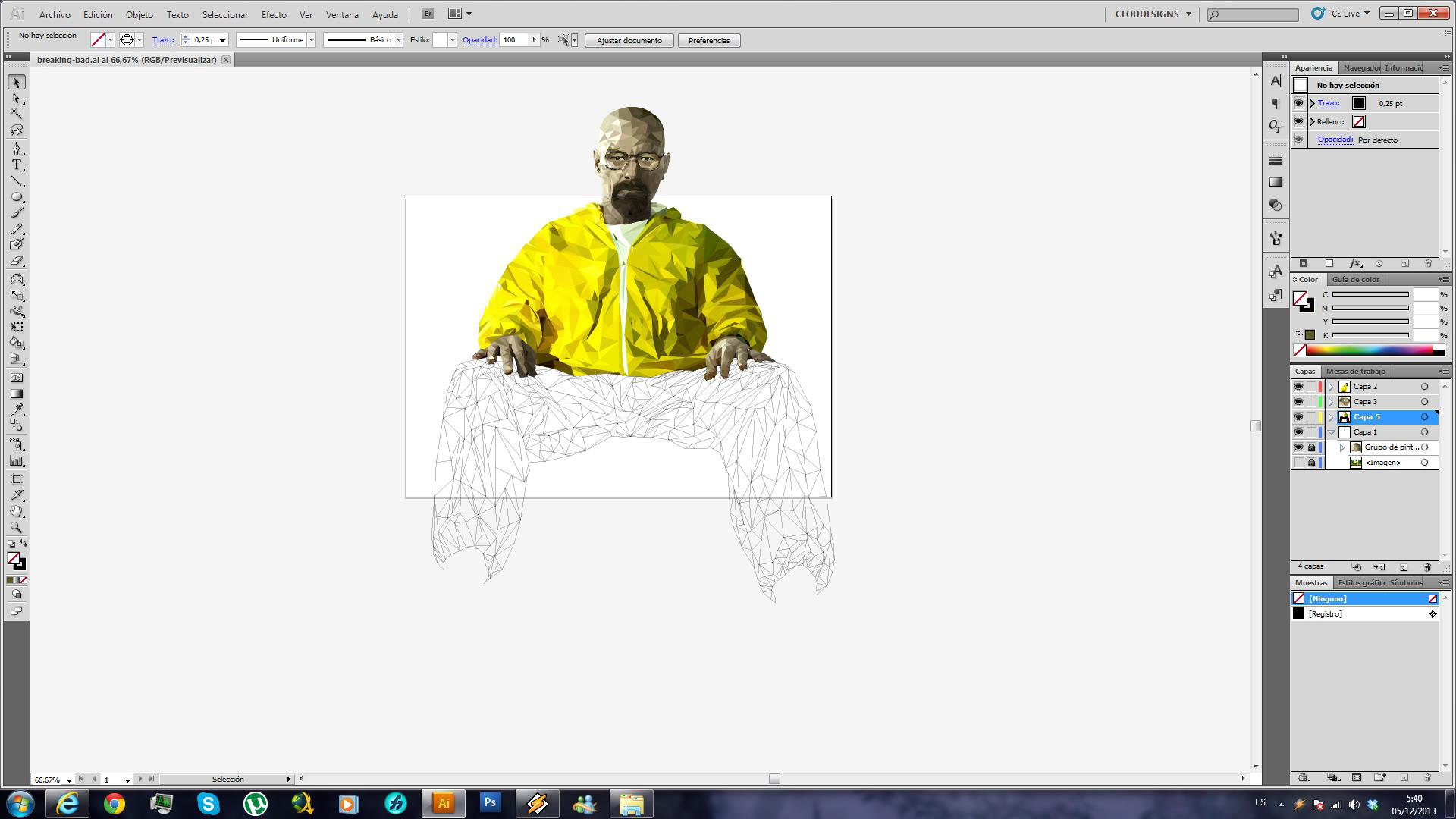Launch Photoshop from the taskbar
The width and height of the screenshot is (1456, 819).
490,803
